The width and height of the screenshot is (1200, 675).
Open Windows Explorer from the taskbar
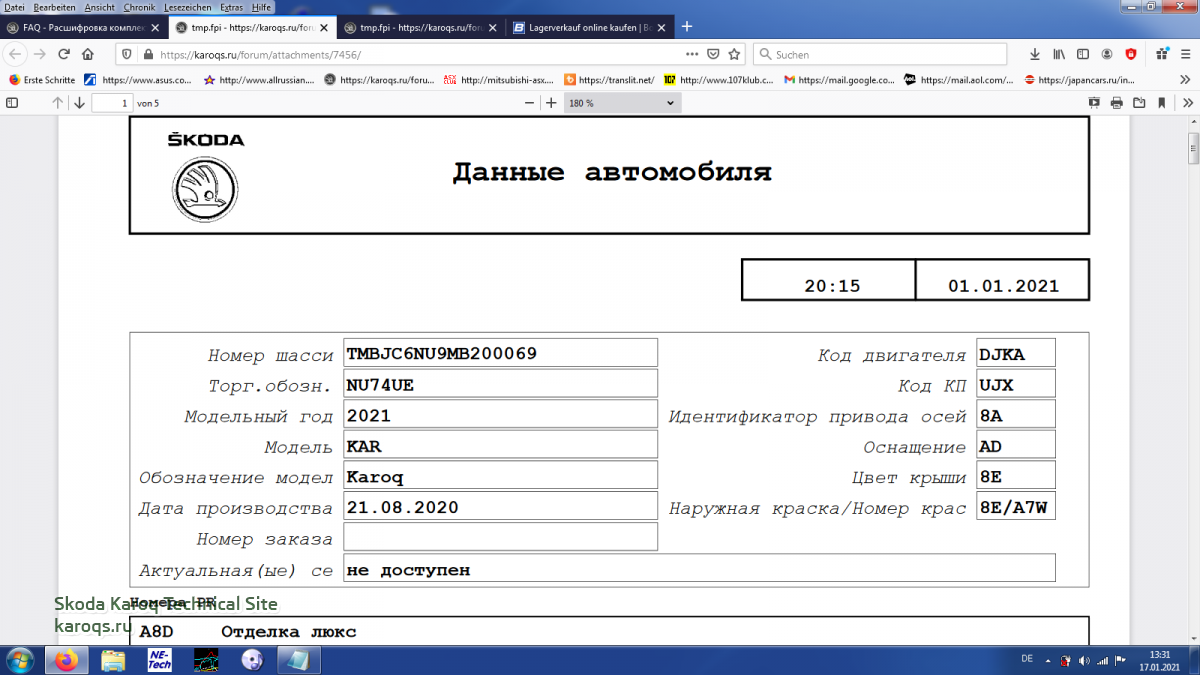click(x=113, y=660)
